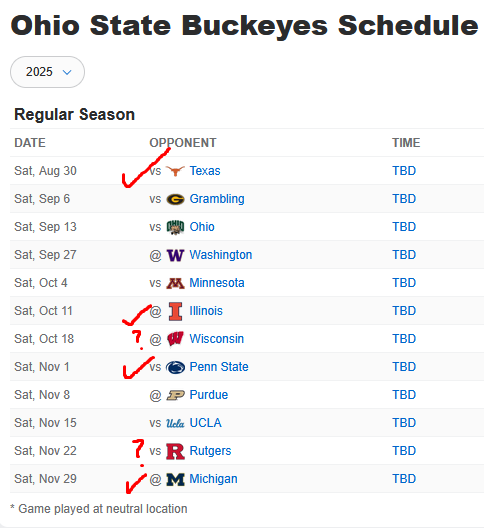This screenshot has height=528, width=484.
Task: Click the Grambling team logo
Action: click(175, 199)
